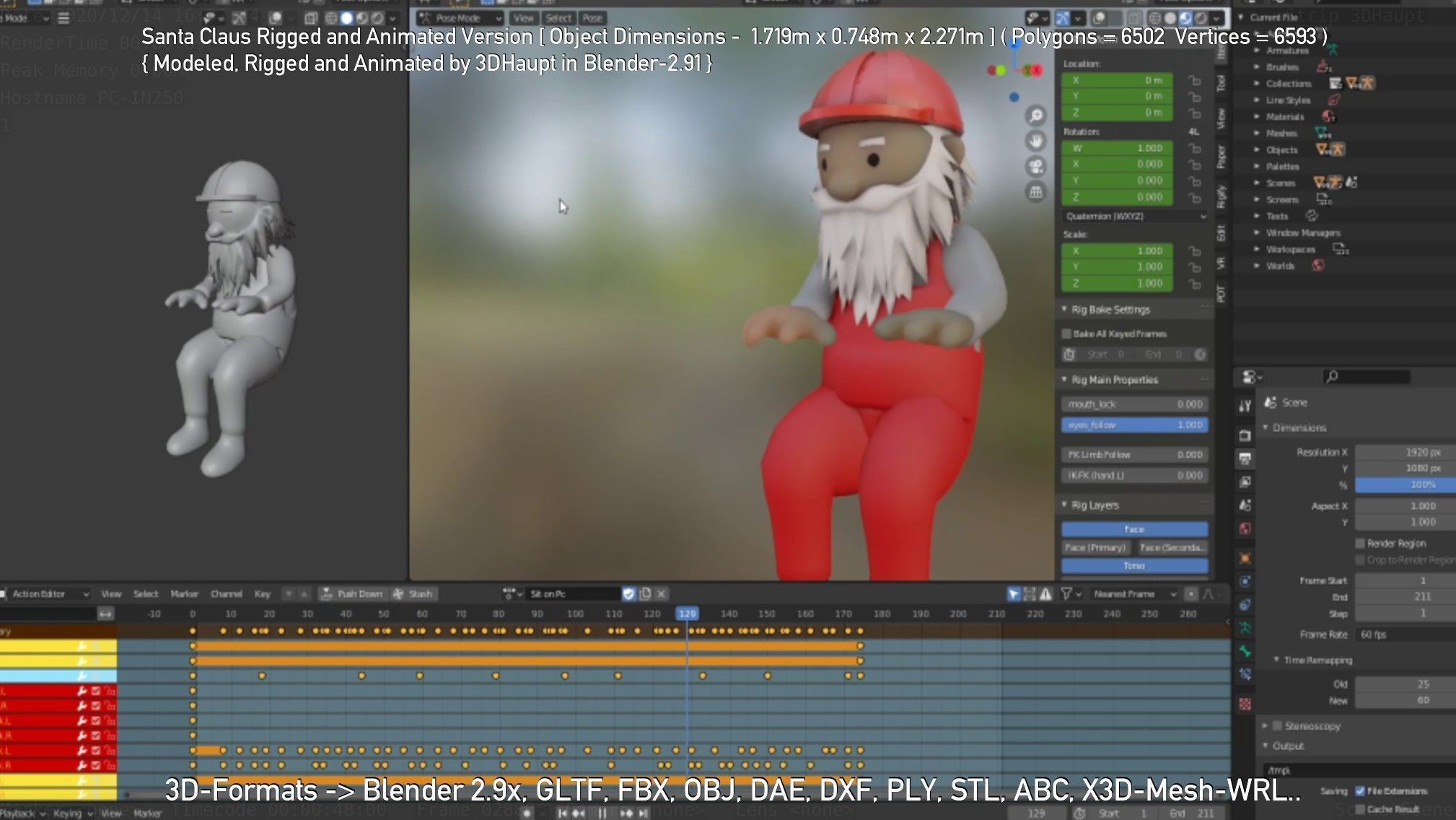Click the viewport pan hand icon
1456x820 pixels.
tap(1036, 141)
